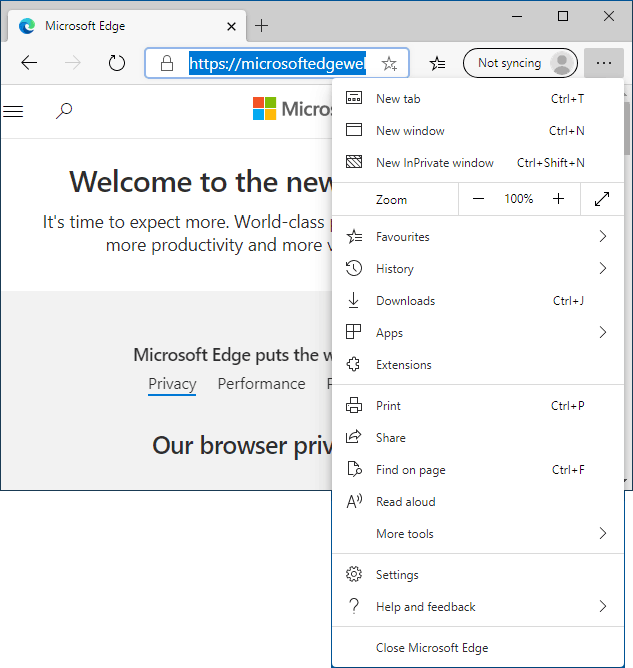Click the History clock icon
Screen dimensions: 633x668
click(354, 268)
